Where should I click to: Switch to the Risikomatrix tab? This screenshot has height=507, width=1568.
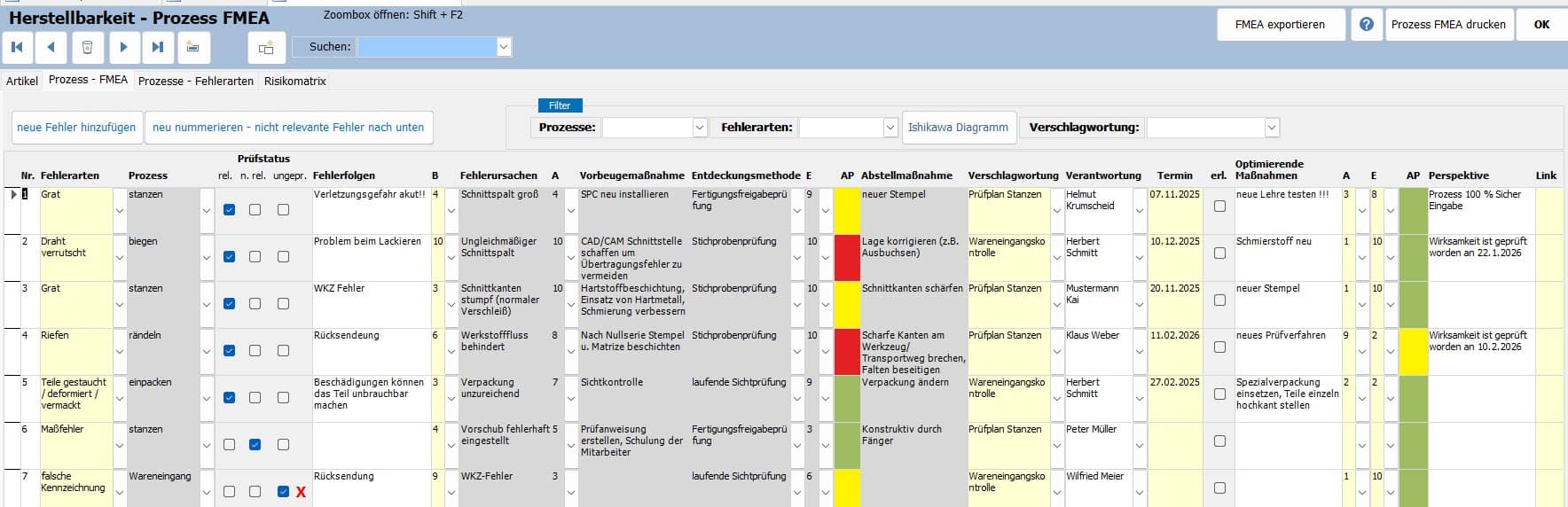295,81
